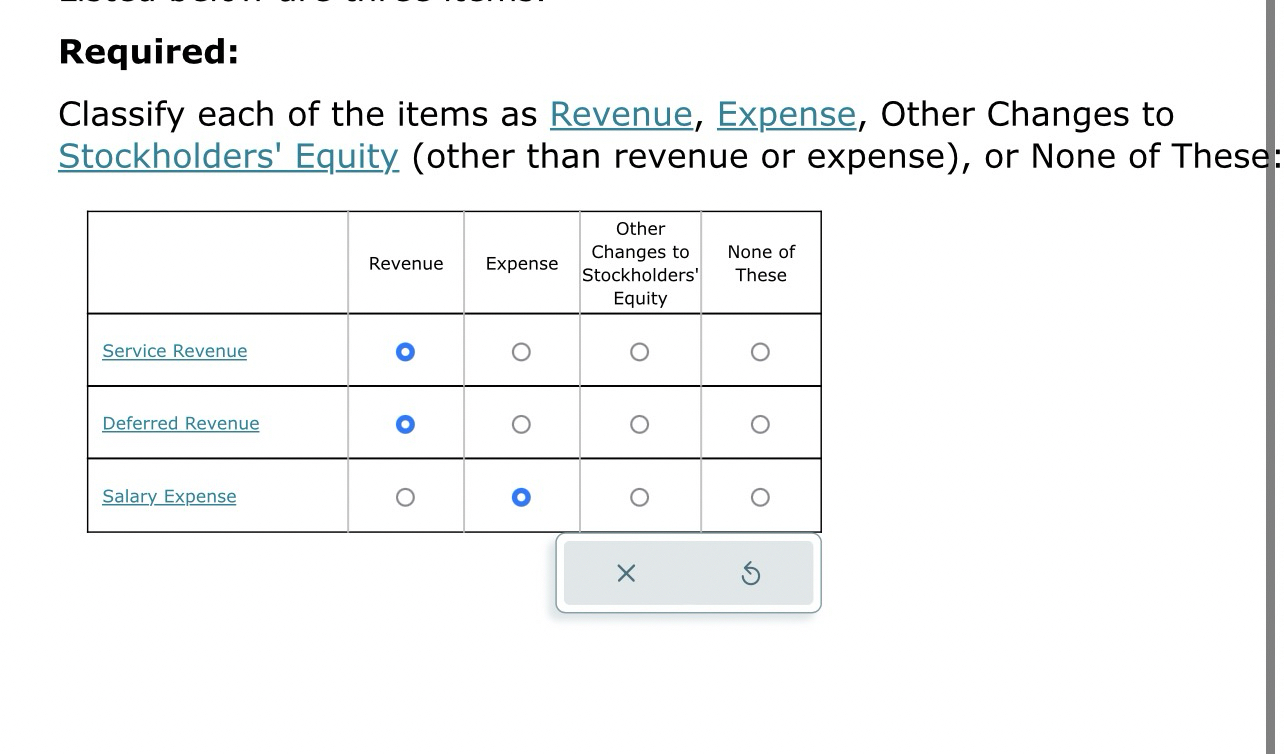Select Other Changes for Salary Expense
Screen dimensions: 1284x754
(x=639, y=496)
